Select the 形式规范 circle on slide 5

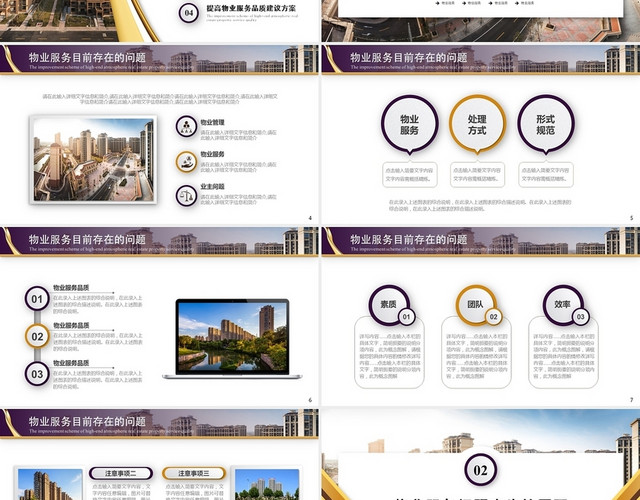pyautogui.click(x=546, y=124)
